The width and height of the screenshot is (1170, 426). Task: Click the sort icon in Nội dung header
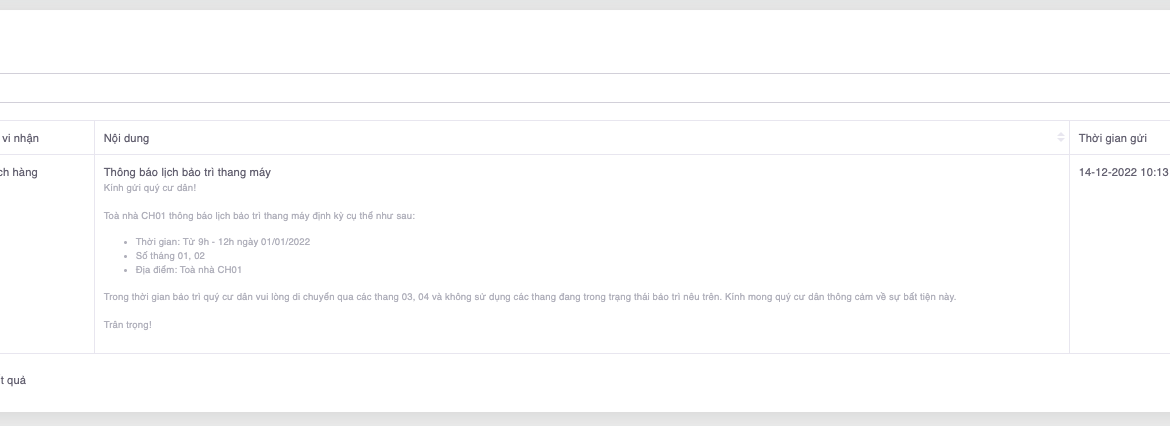(1061, 137)
